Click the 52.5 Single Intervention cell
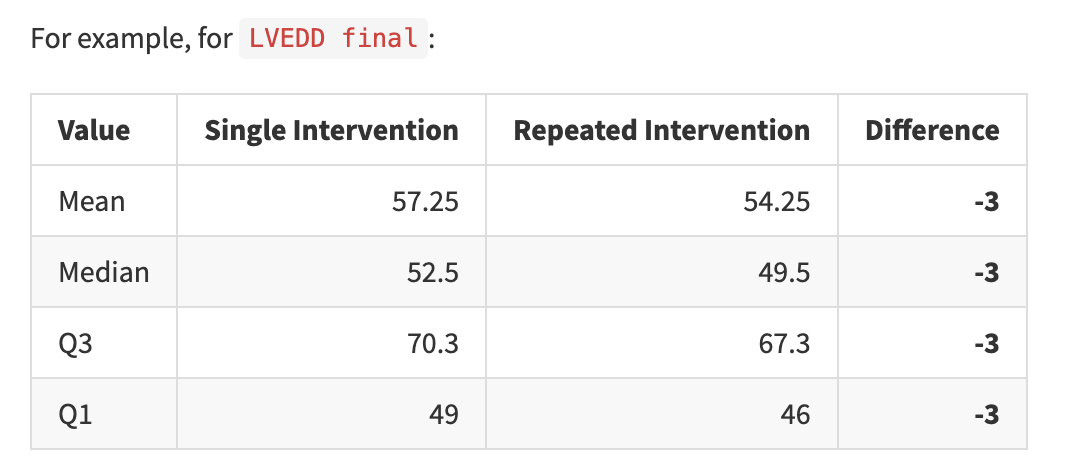This screenshot has height=472, width=1070. coord(432,272)
